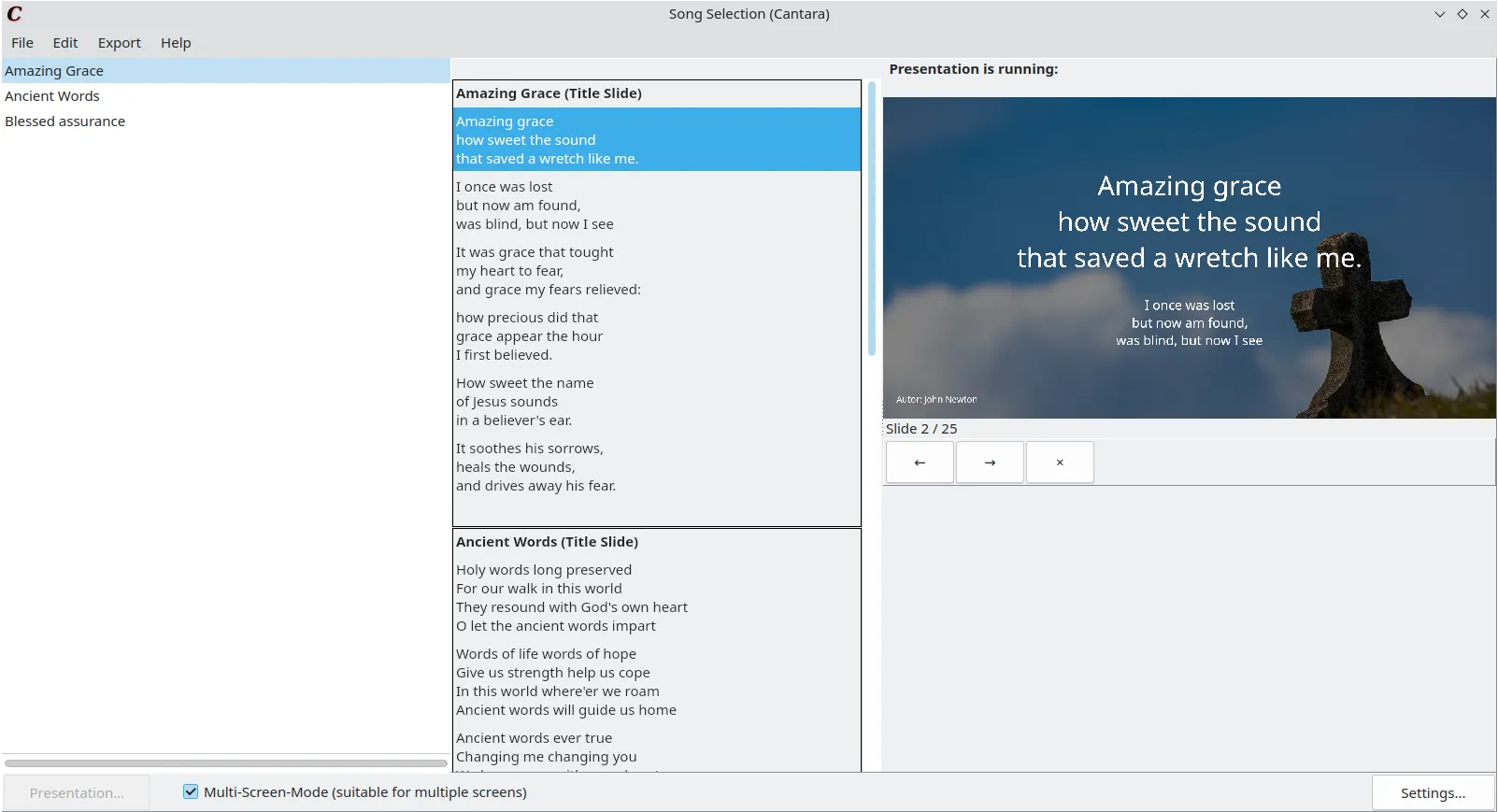Screen dimensions: 1498x812
Task: Click the Cantara app icon in title bar
Action: (x=14, y=14)
